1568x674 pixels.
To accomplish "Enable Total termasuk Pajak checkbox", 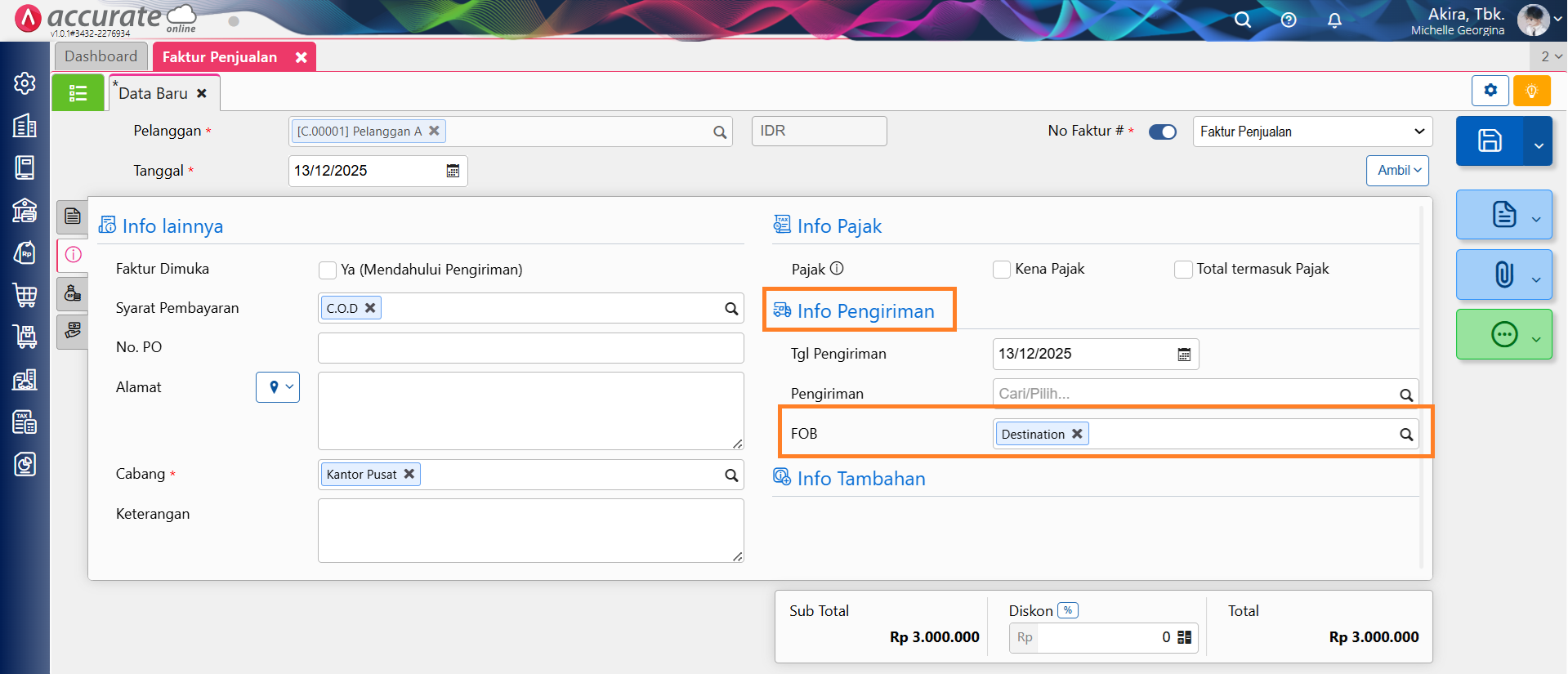I will tap(1183, 270).
